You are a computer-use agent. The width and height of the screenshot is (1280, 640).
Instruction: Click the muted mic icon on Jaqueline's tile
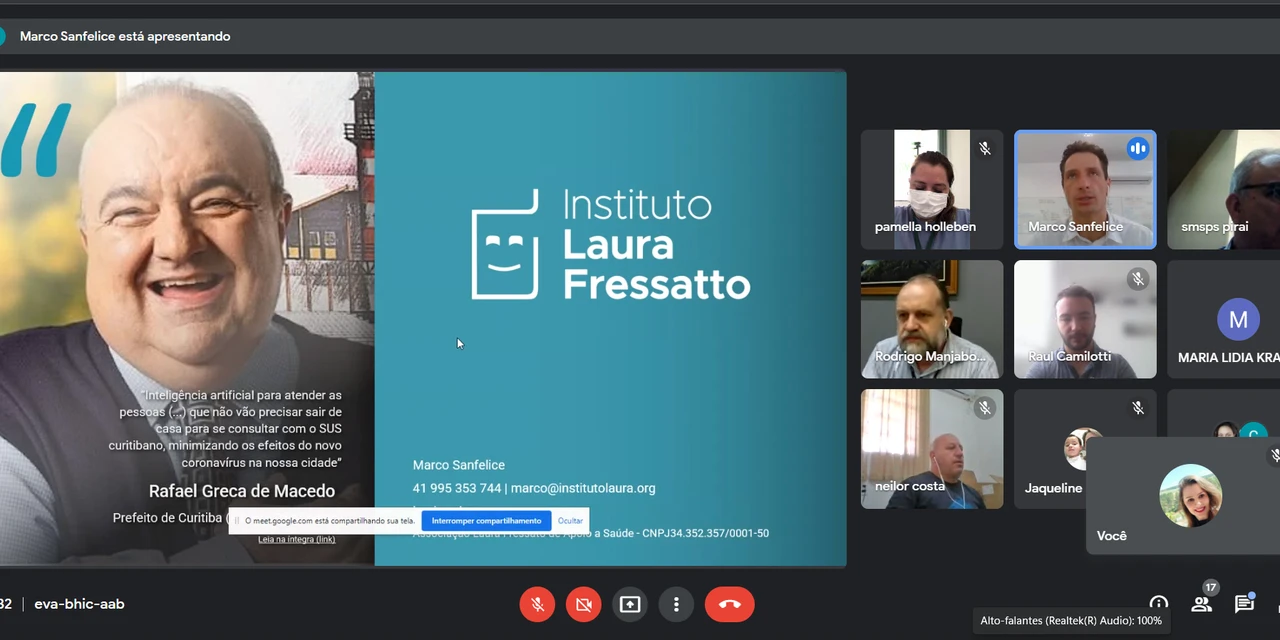[x=1137, y=408]
